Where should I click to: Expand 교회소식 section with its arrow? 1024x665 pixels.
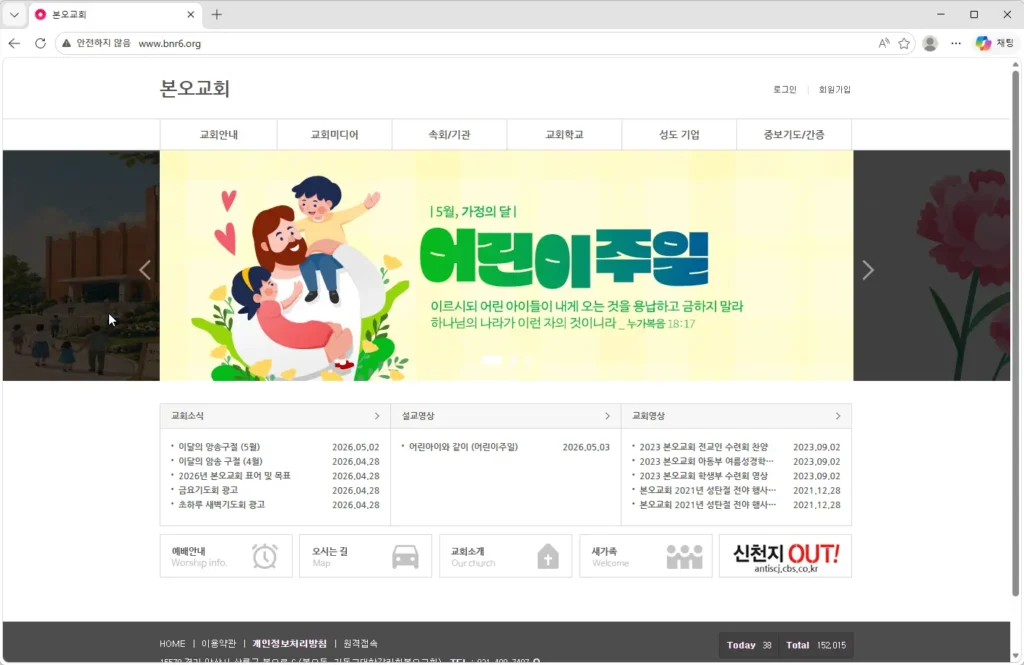coord(377,416)
